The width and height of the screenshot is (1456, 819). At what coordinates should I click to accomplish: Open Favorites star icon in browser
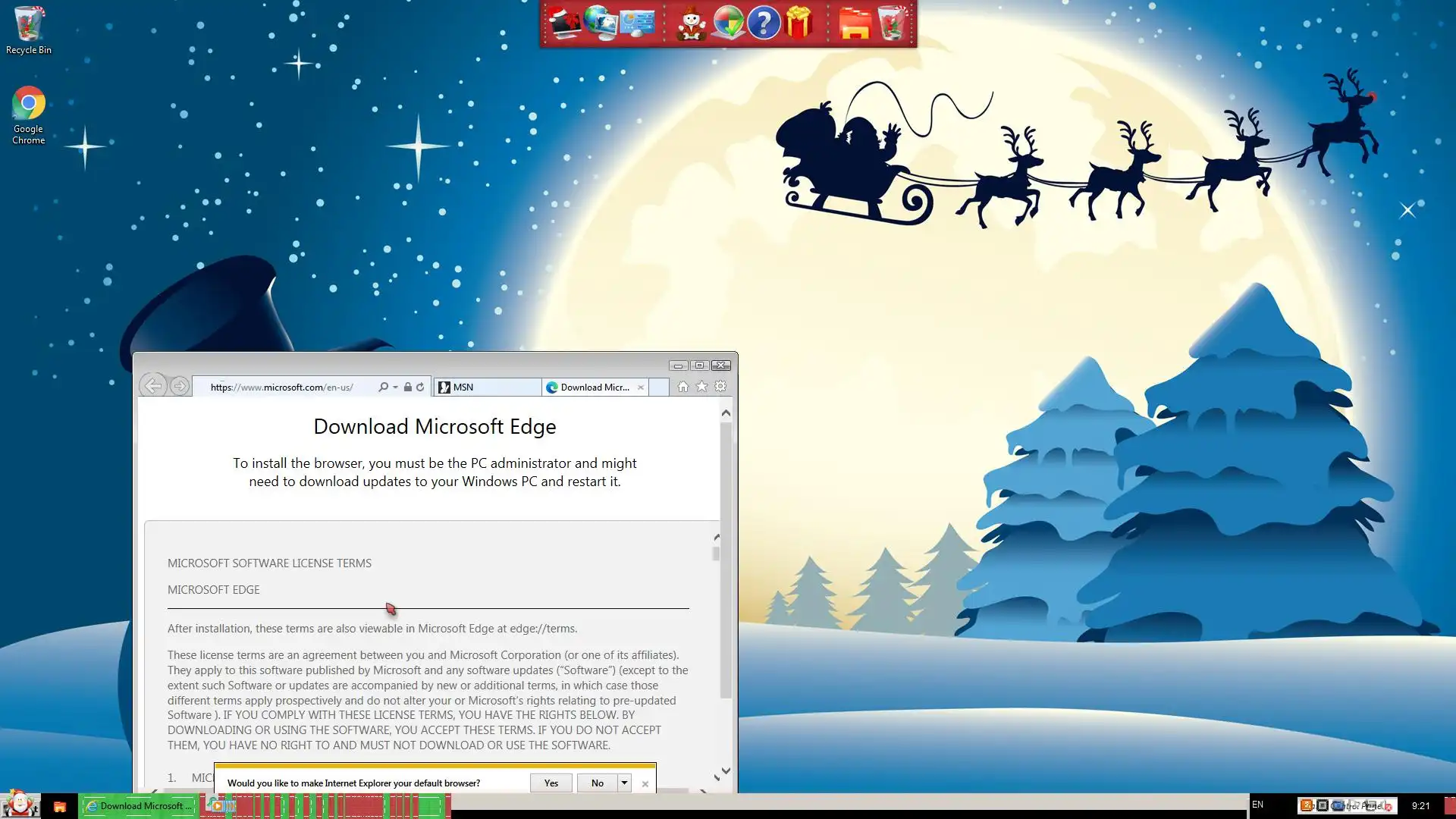701,387
